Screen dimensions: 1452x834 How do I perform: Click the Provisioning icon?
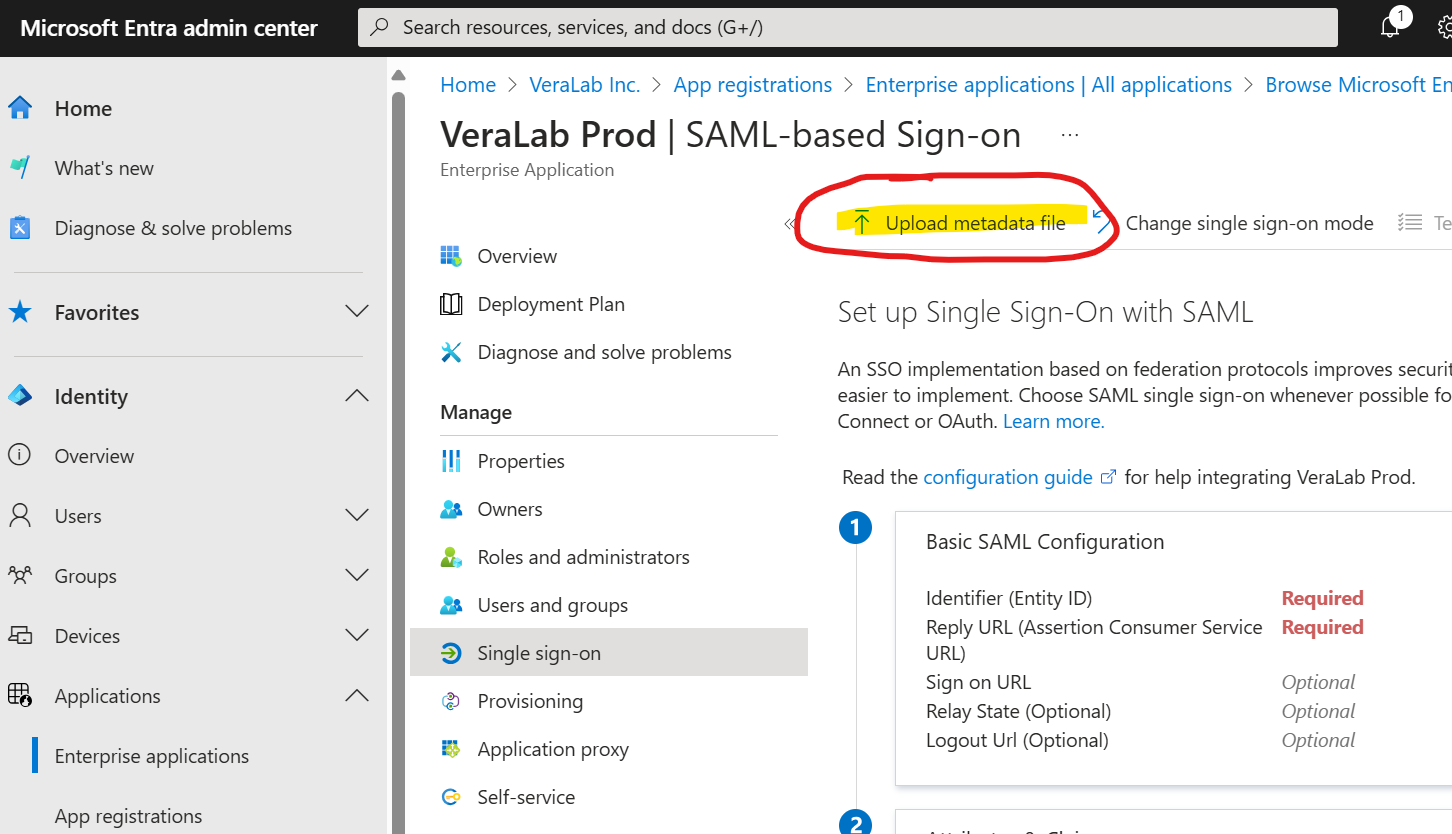coord(451,701)
